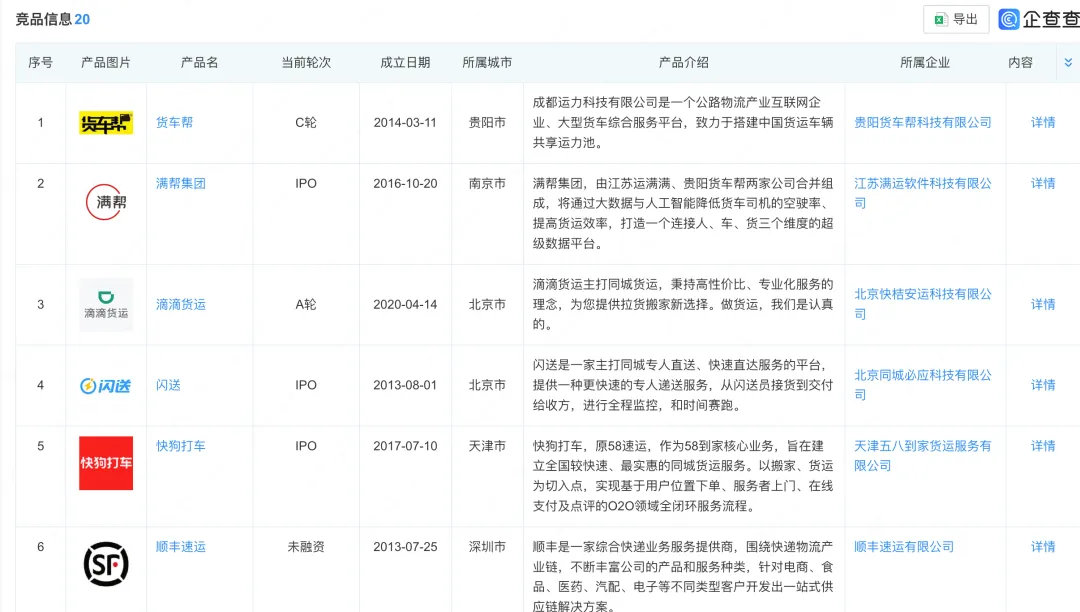Open 贵阳货车帮科技有限公司 company link
Image resolution: width=1080 pixels, height=612 pixels.
coord(922,123)
